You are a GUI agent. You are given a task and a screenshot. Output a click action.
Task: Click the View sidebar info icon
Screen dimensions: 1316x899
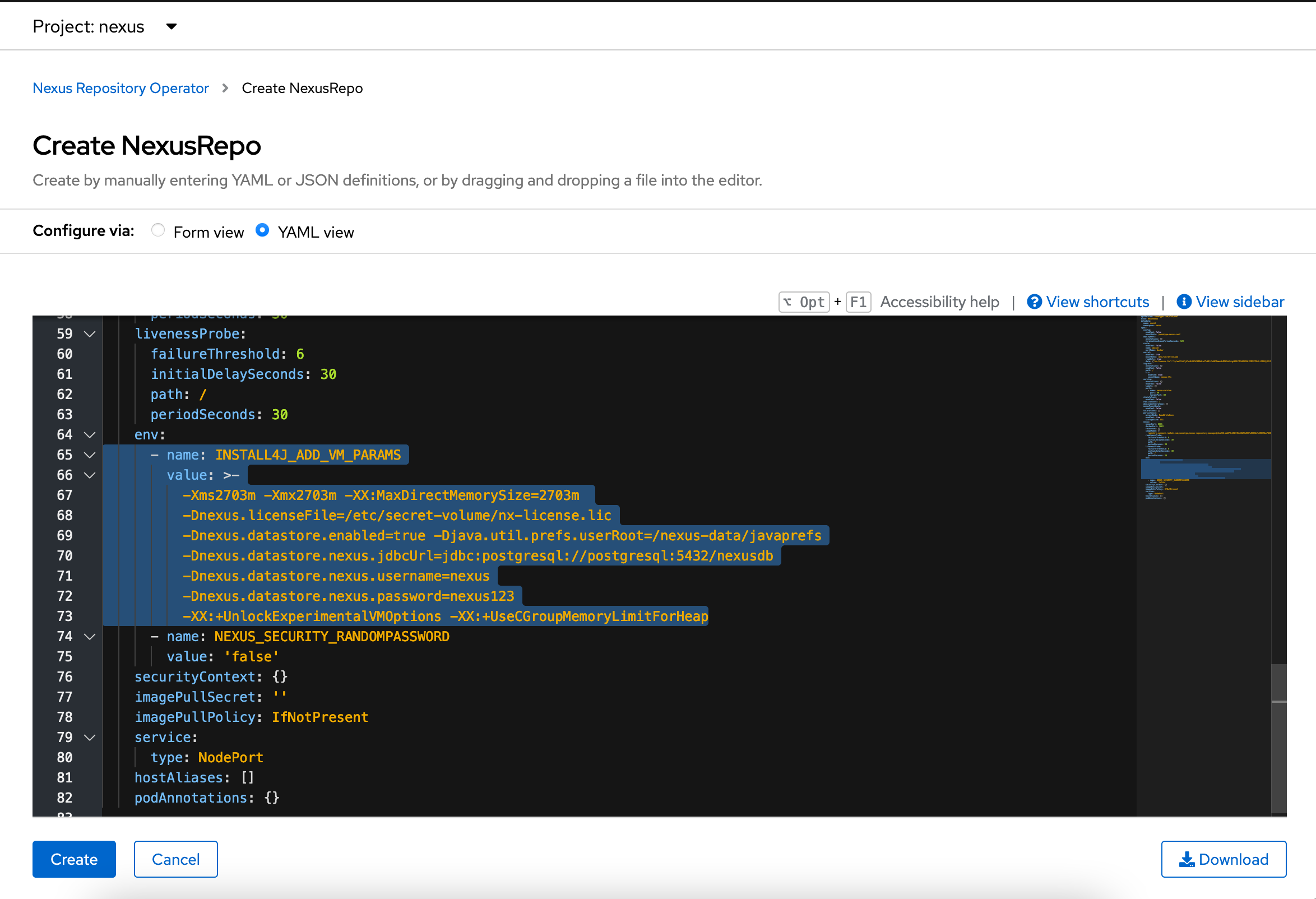[1184, 302]
